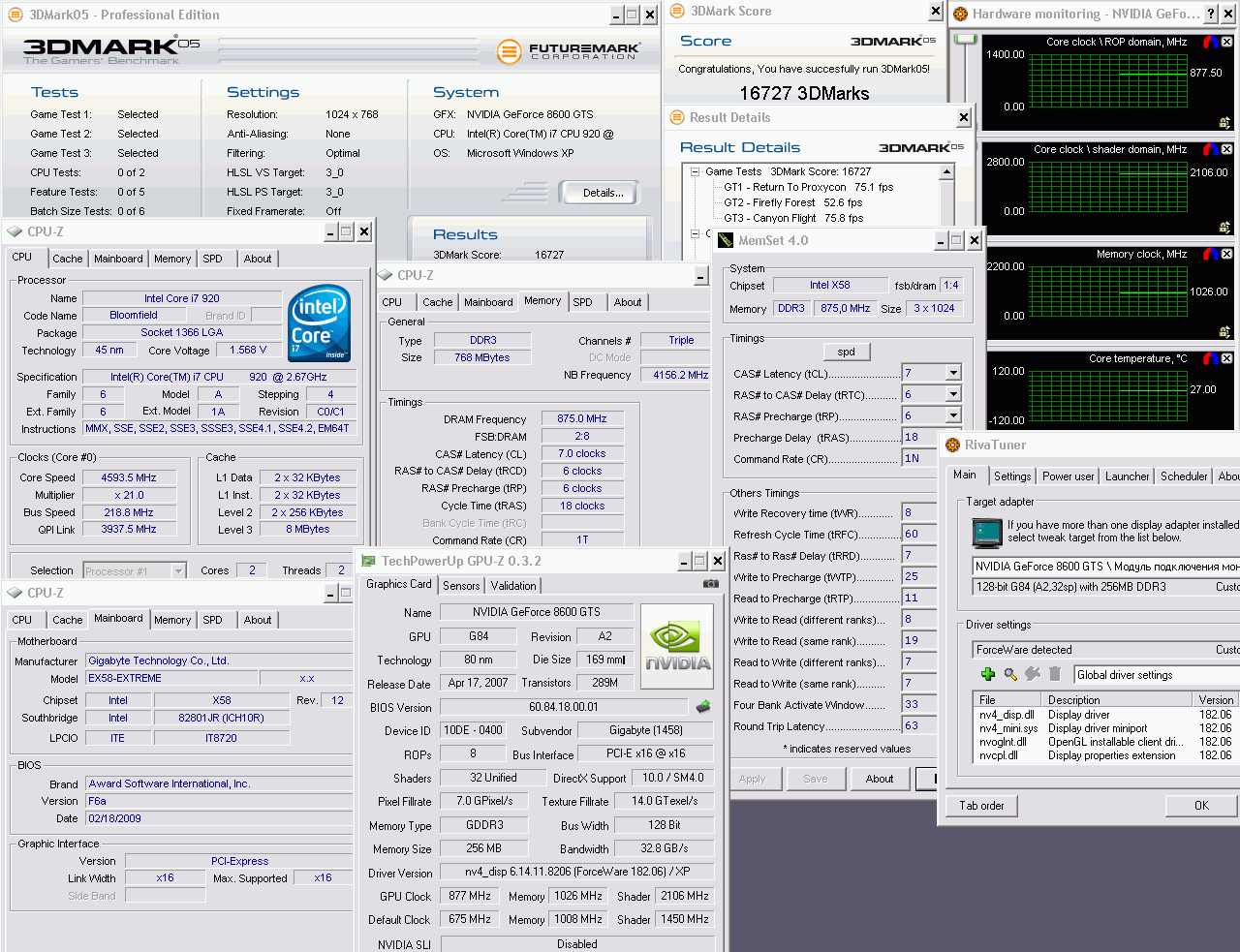Click wrench icon in RivaTuner driver settings
The image size is (1240, 952).
coord(1033,674)
